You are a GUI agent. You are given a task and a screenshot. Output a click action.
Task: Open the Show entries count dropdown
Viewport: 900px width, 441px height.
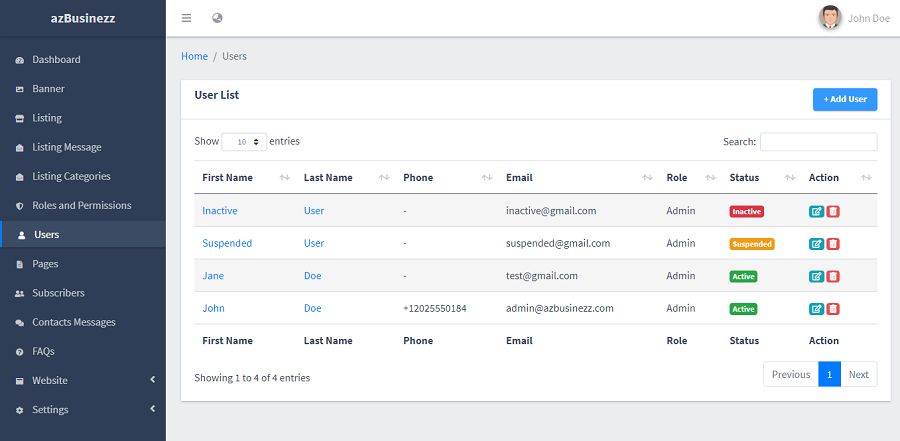(x=244, y=142)
